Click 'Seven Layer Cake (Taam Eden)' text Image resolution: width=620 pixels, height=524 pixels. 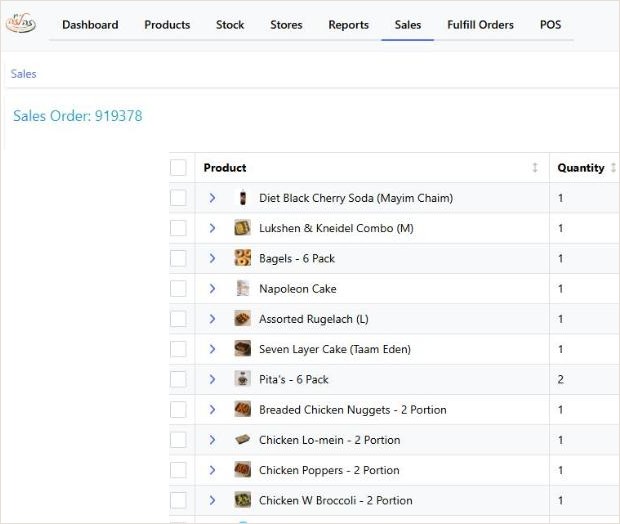click(335, 350)
